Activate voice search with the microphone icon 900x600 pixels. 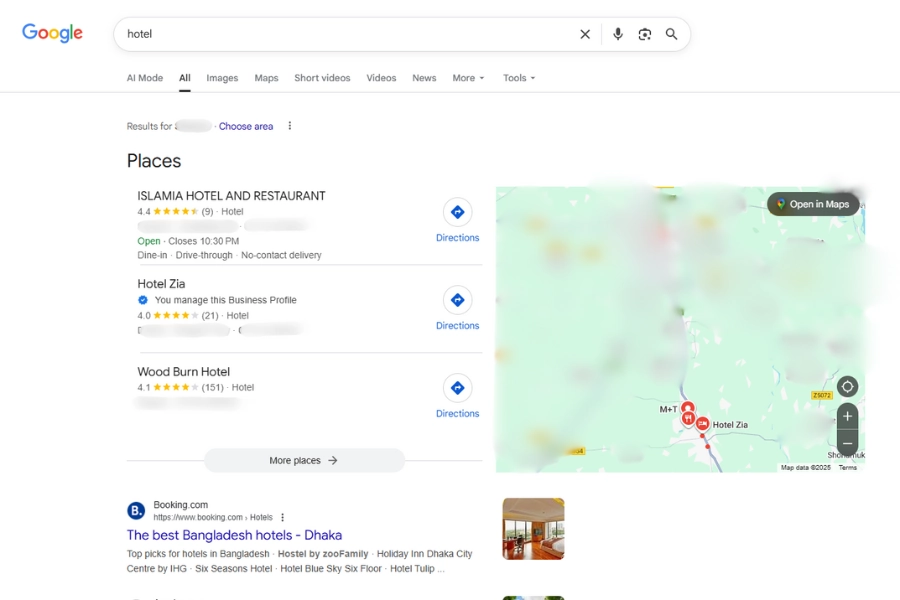click(x=617, y=33)
